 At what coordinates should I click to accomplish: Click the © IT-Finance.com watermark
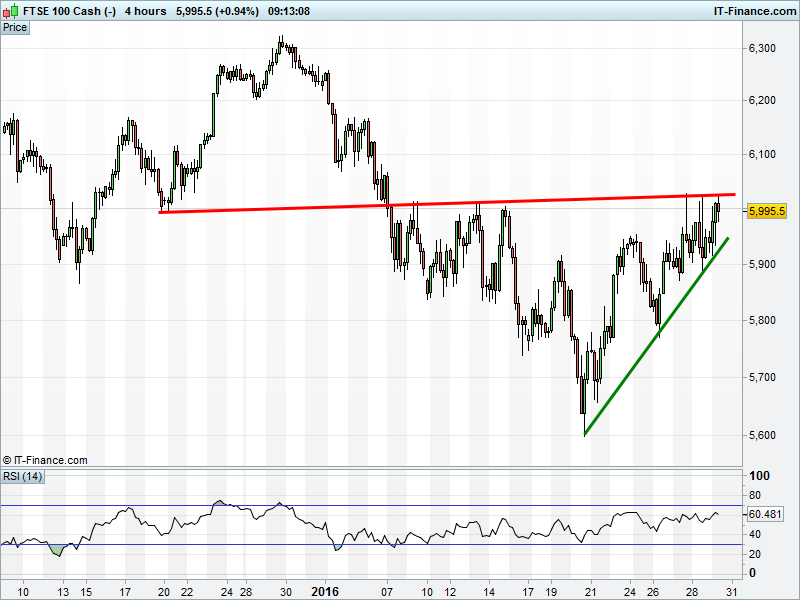coord(45,460)
